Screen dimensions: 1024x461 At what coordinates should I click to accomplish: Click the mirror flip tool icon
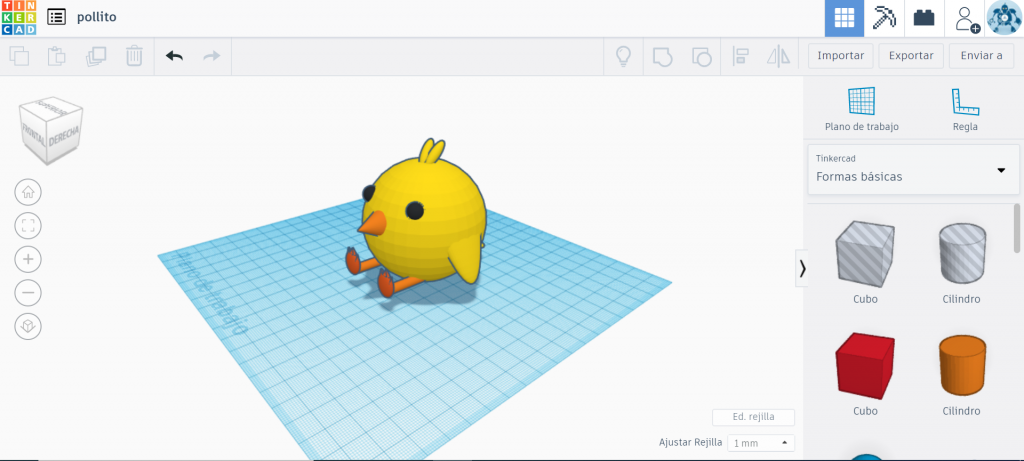pos(778,57)
